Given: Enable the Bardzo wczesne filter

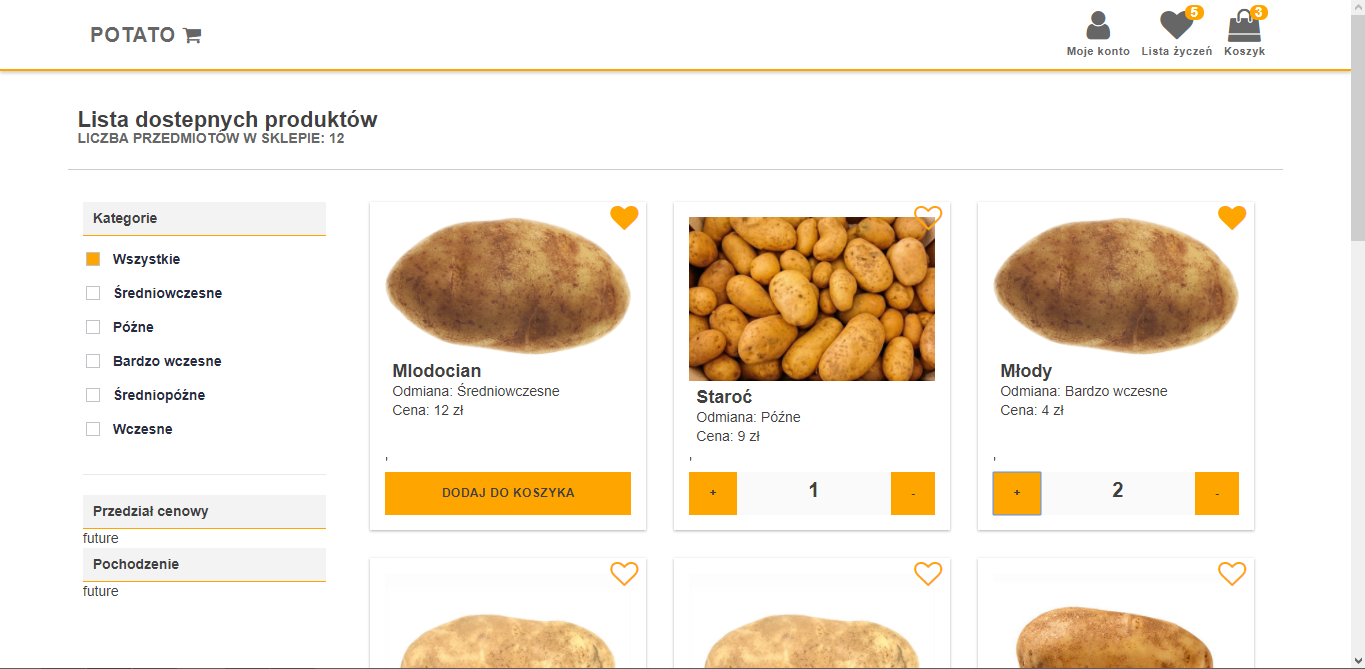Looking at the screenshot, I should (93, 360).
